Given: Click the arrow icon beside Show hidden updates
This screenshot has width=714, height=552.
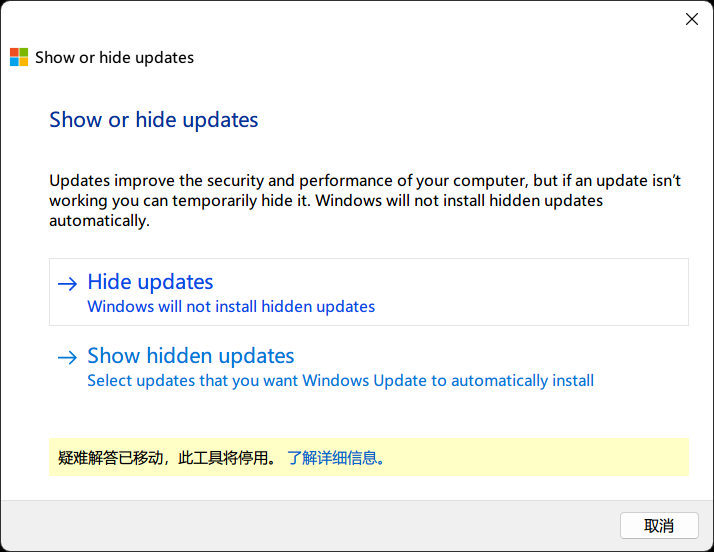Looking at the screenshot, I should coord(67,358).
